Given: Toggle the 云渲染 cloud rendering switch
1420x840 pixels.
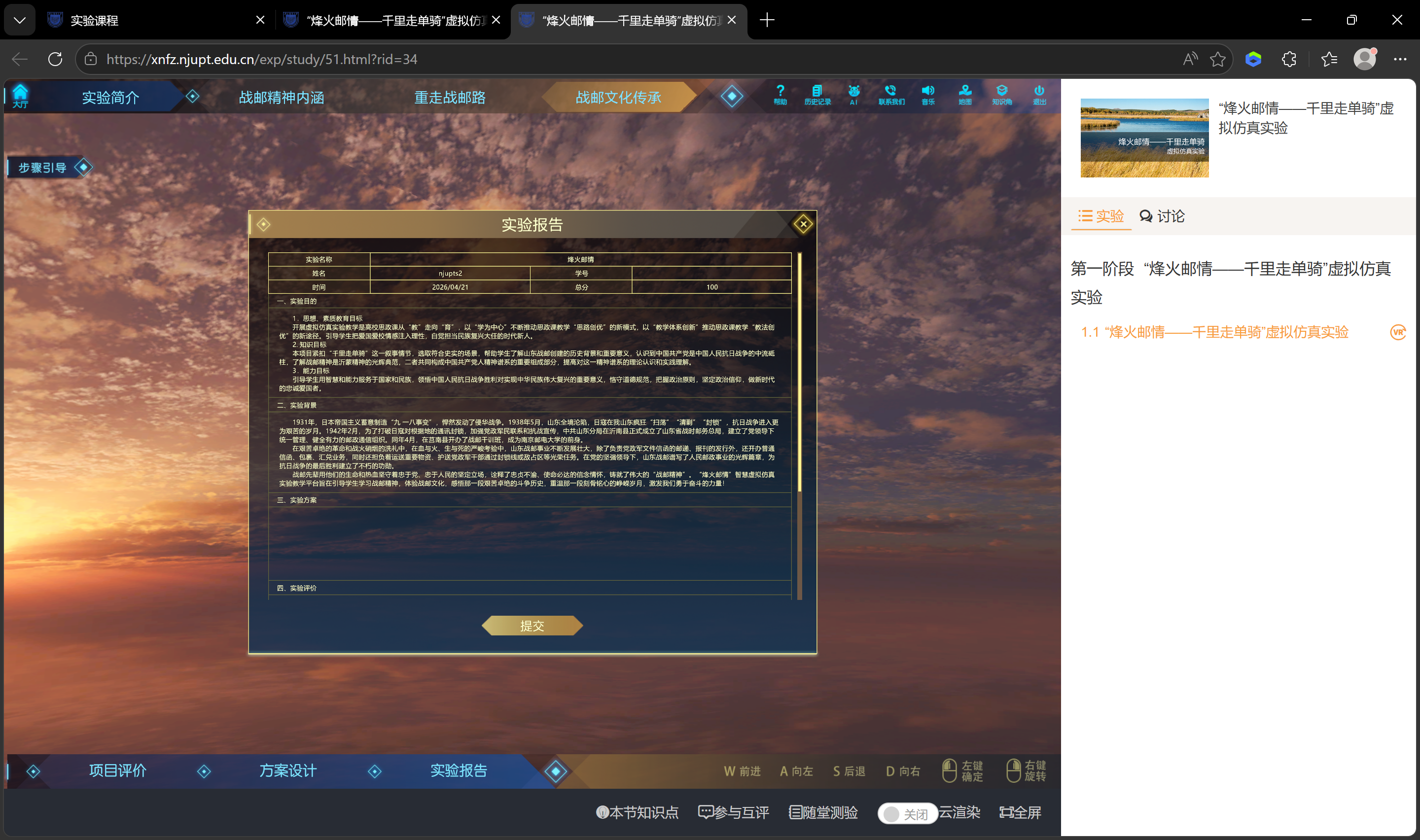Looking at the screenshot, I should coord(907,813).
